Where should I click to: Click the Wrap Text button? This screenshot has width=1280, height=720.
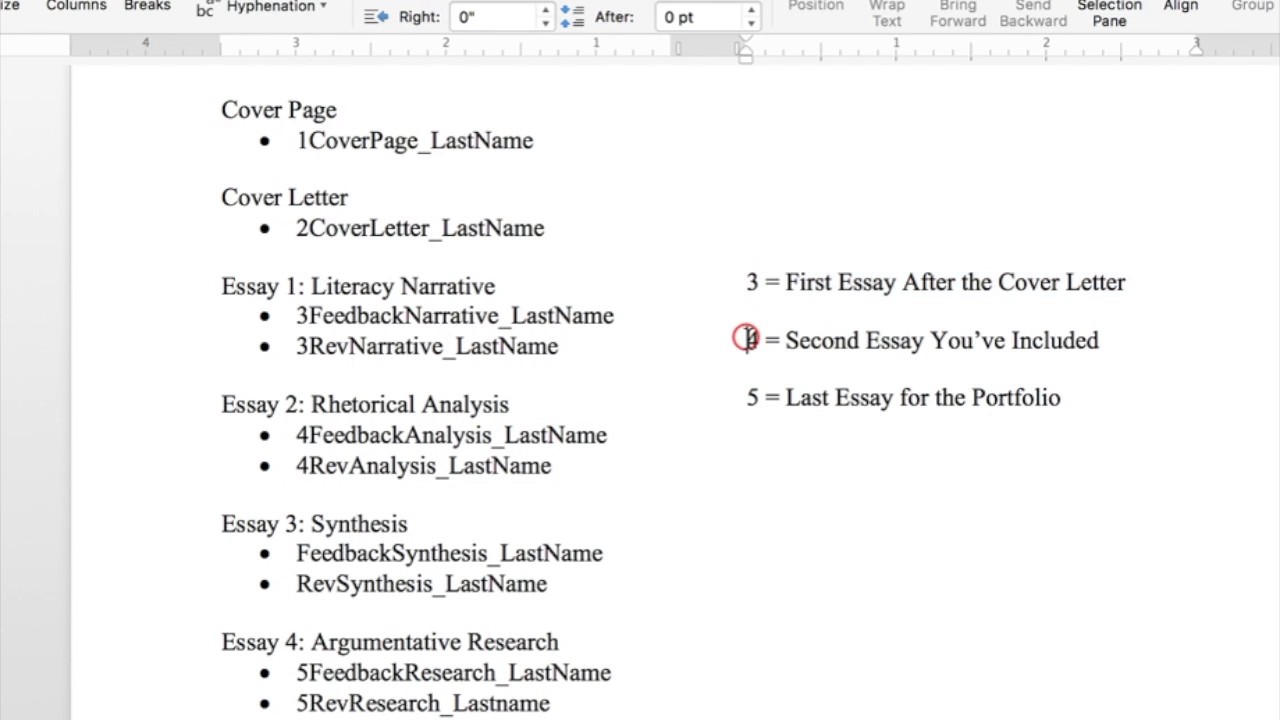pos(886,13)
